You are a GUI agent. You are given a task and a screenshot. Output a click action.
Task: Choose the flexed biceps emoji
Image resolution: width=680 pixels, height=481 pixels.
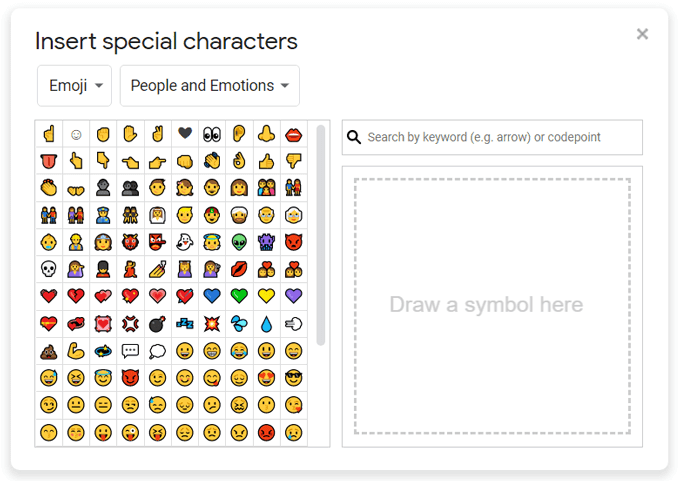point(75,351)
